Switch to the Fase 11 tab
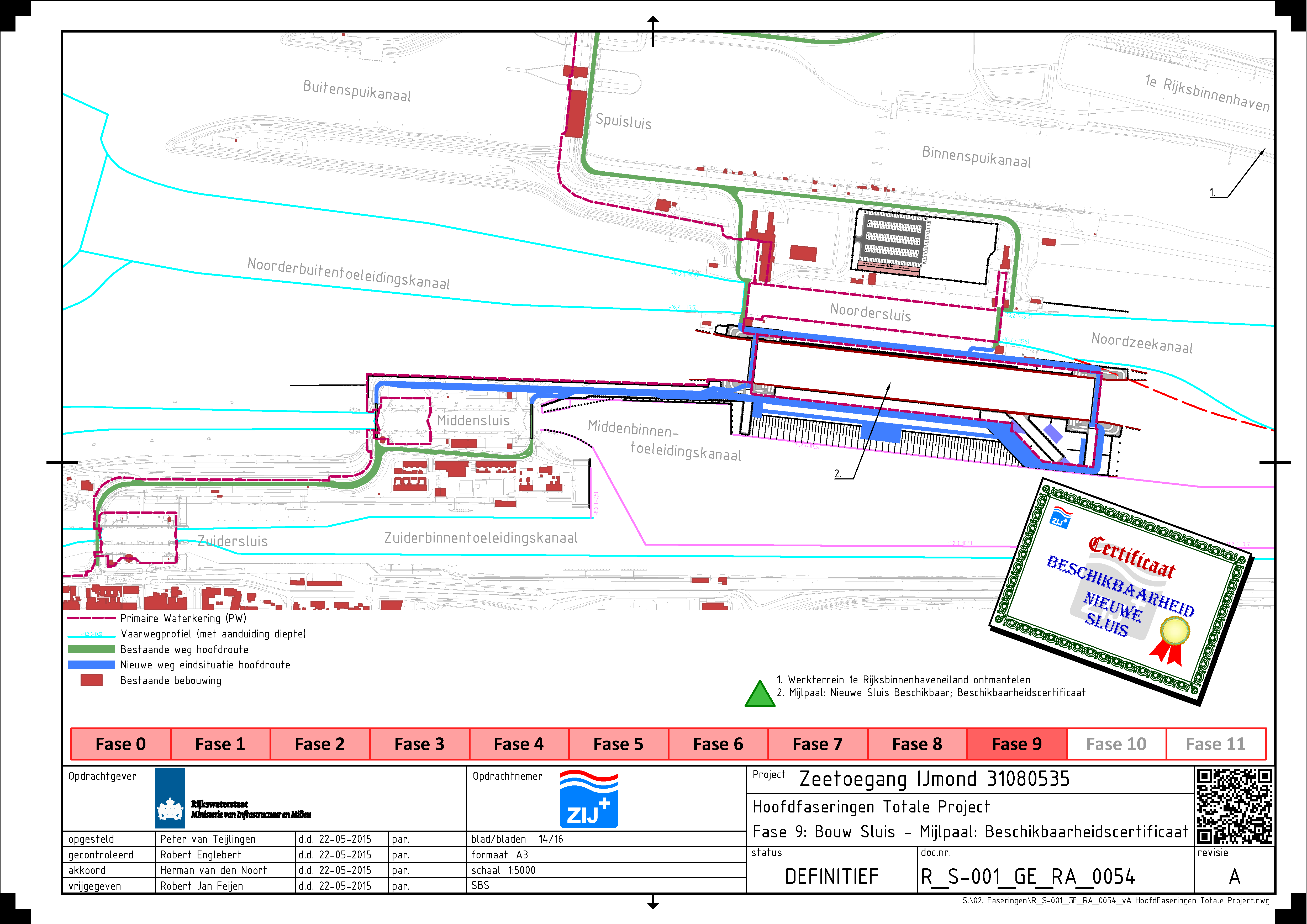Image resolution: width=1307 pixels, height=924 pixels. coord(1216,744)
